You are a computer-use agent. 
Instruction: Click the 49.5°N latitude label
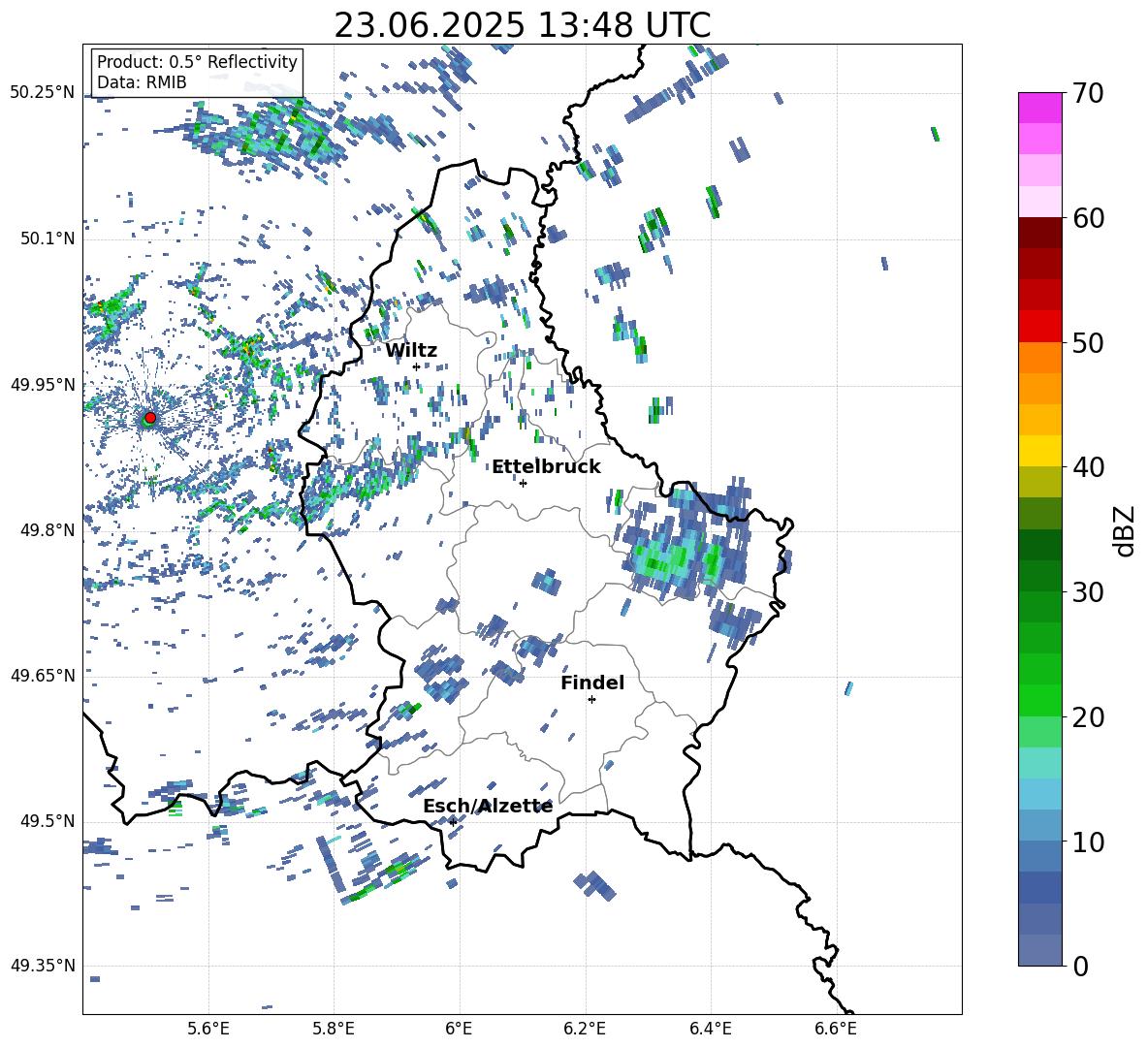click(47, 820)
